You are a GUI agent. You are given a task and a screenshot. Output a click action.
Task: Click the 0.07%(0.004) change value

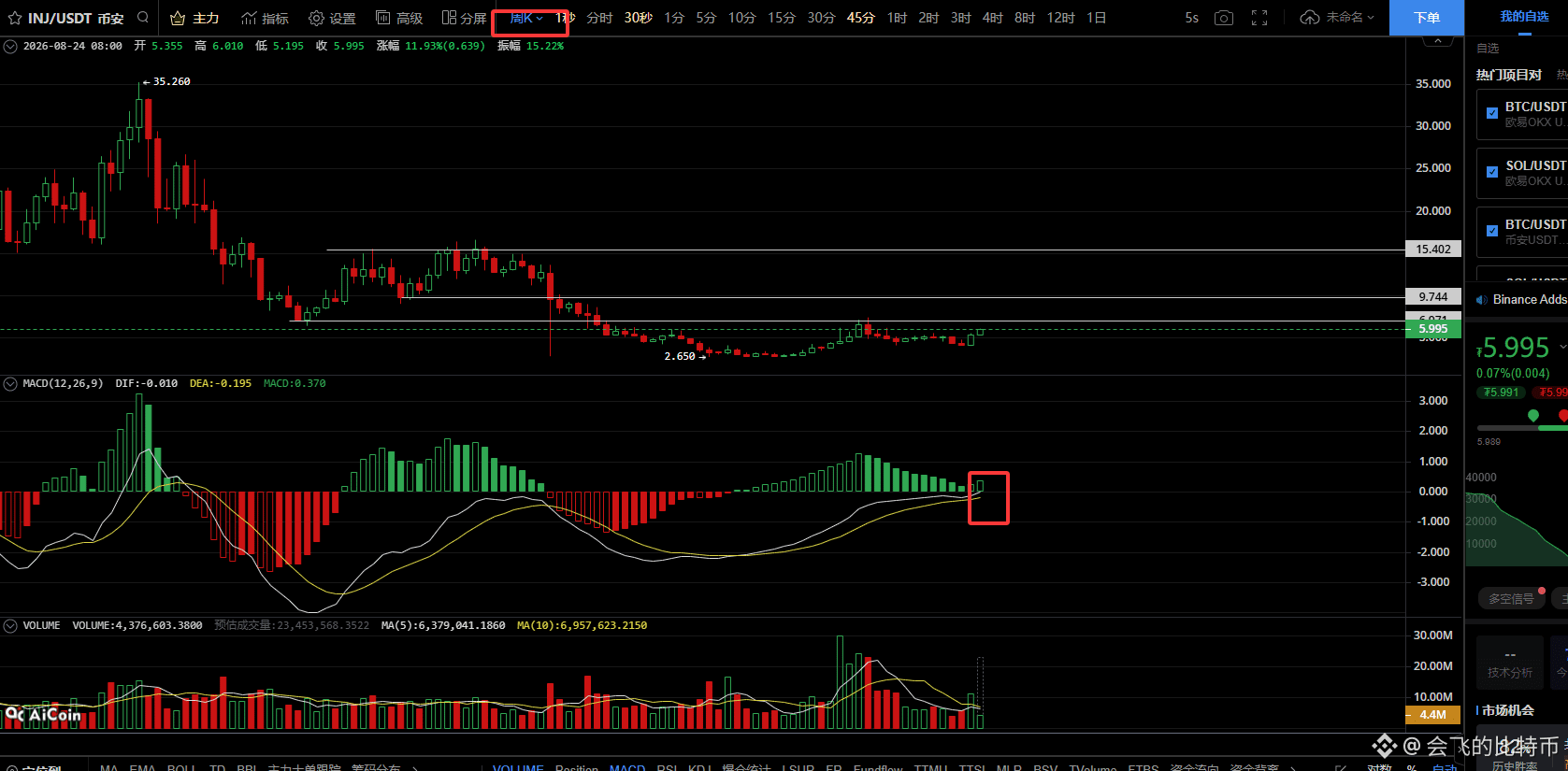[1513, 373]
